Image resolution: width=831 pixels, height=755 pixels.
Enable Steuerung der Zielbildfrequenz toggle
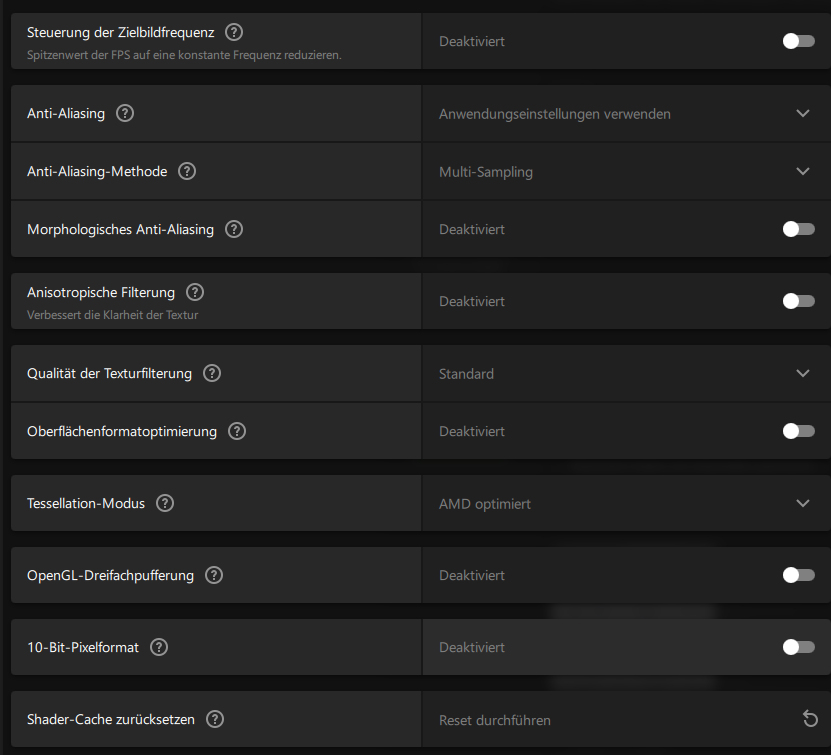pyautogui.click(x=798, y=41)
